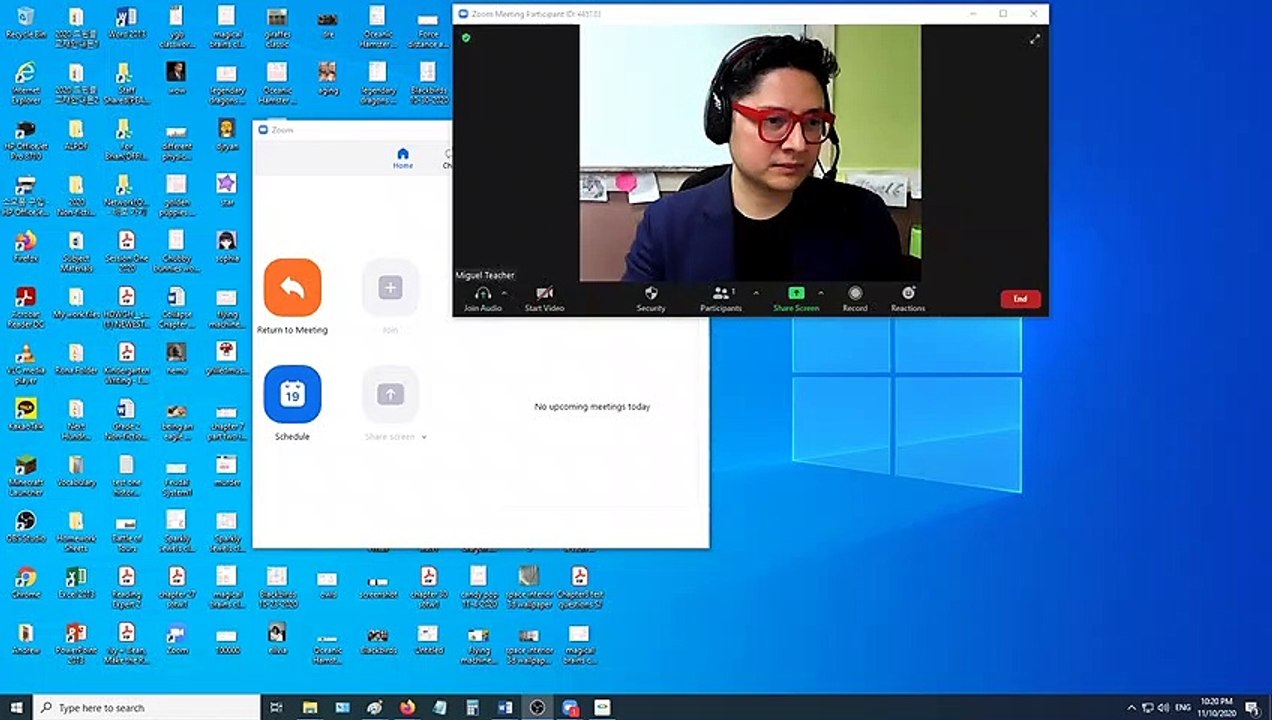Open Word from the taskbar
The height and width of the screenshot is (720, 1272).
tap(505, 707)
